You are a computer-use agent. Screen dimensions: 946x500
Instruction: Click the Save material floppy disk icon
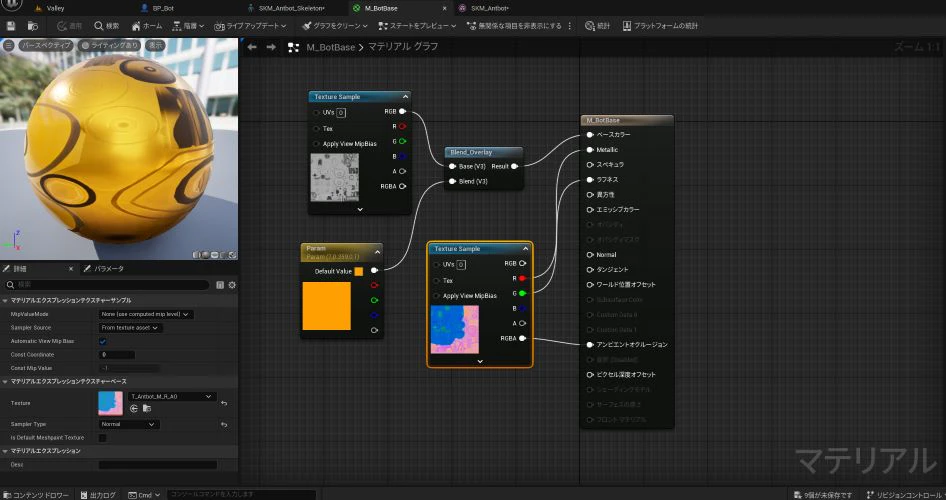coord(11,26)
